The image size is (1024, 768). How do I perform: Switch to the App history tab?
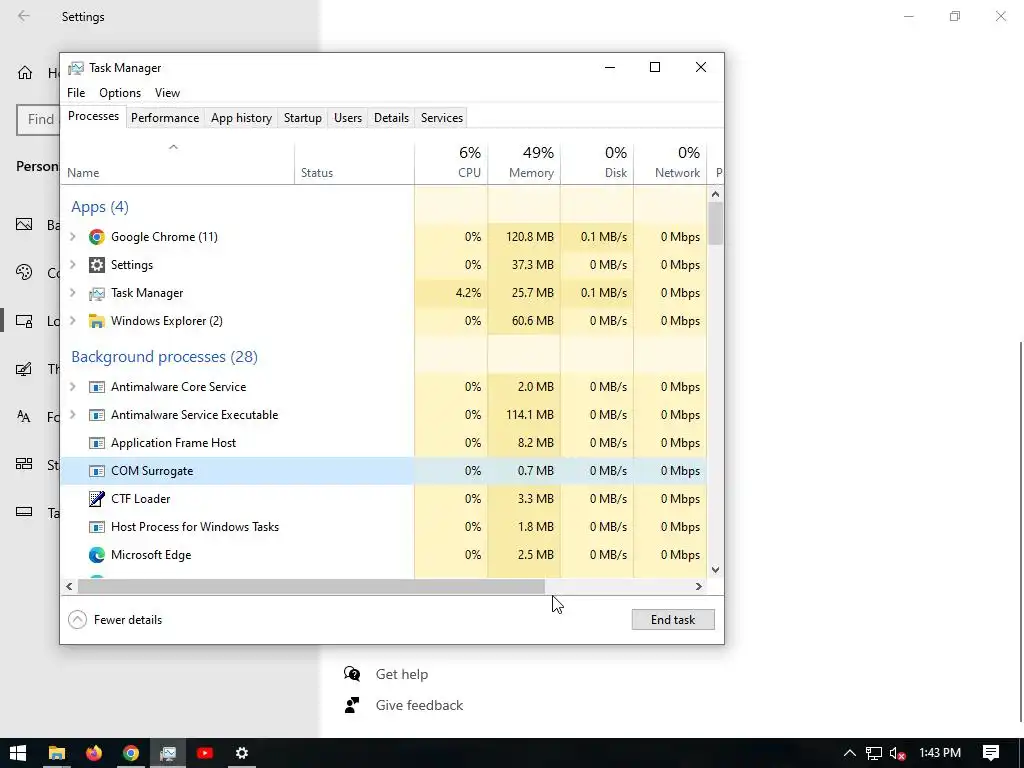[241, 118]
